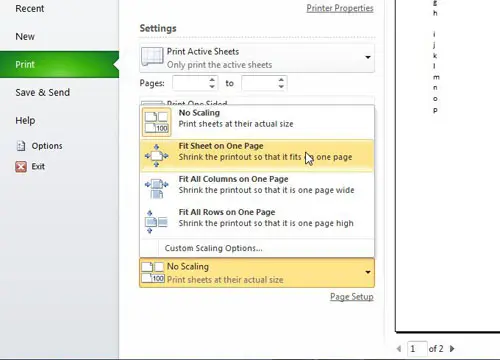Click the Pages to input field
This screenshot has width=500, height=360.
(259, 83)
